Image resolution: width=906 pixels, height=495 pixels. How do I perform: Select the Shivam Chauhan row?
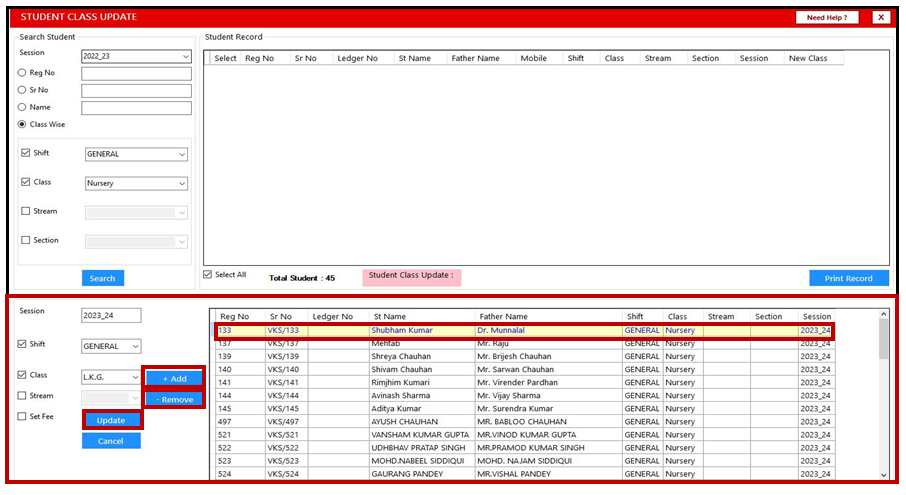[525, 369]
